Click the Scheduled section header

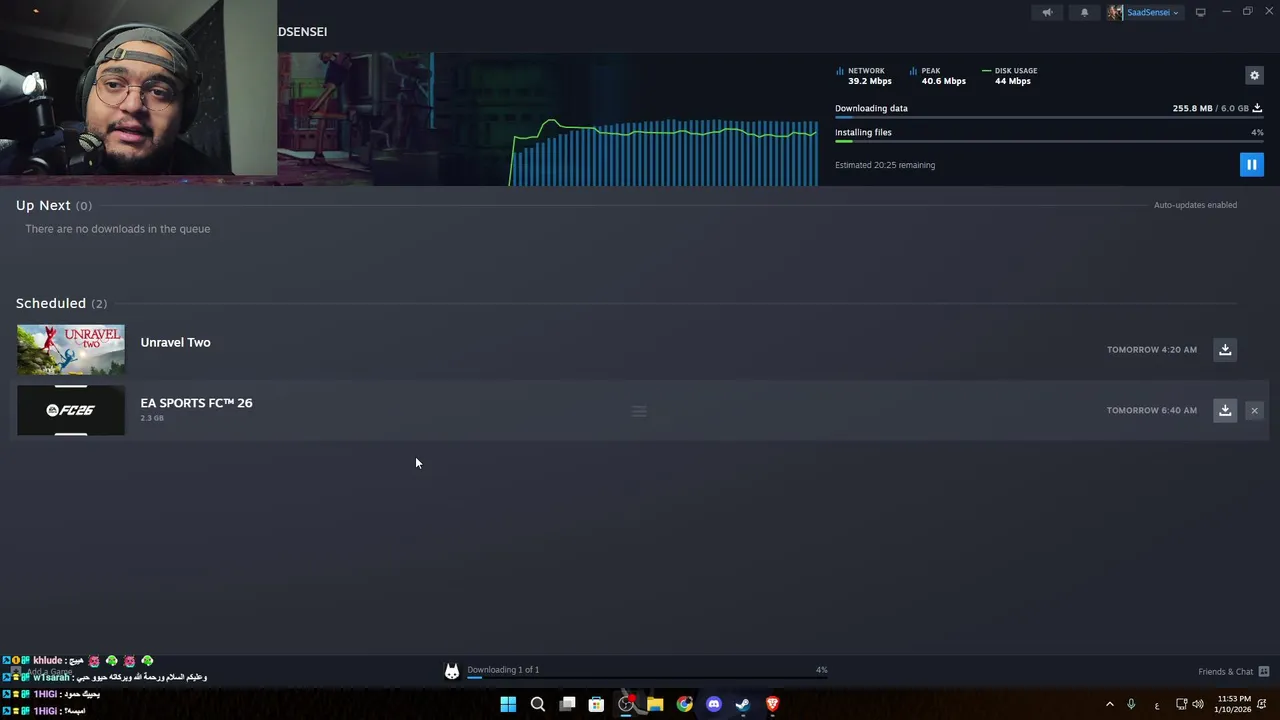click(x=61, y=303)
